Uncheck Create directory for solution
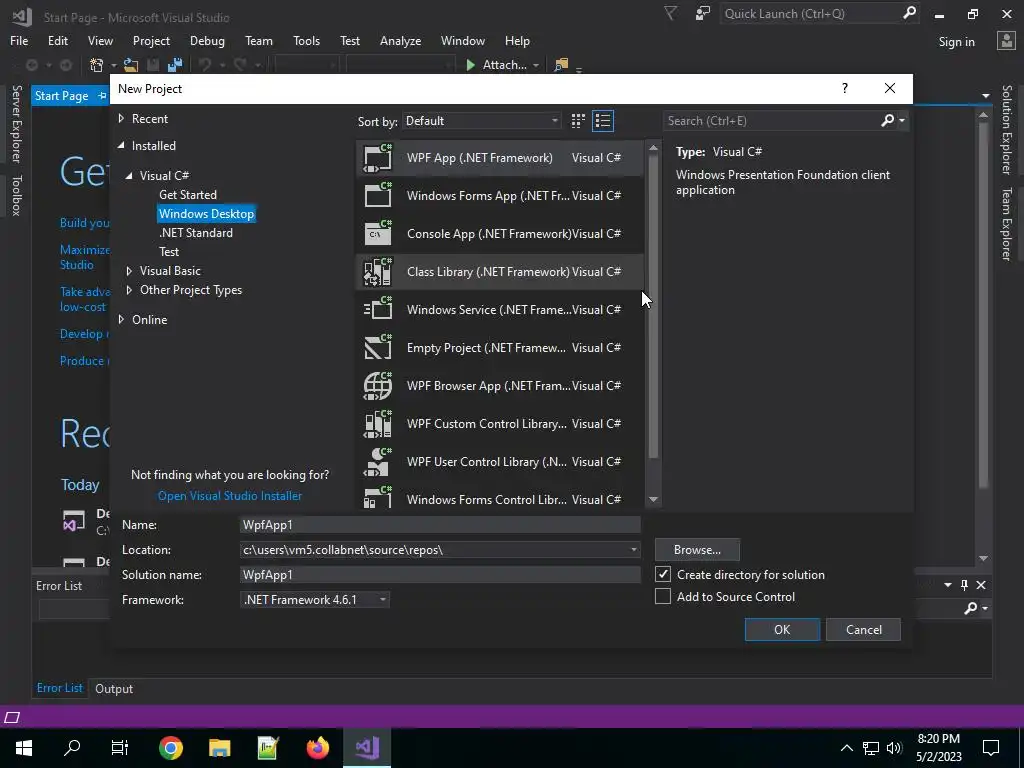This screenshot has width=1024, height=768. (x=663, y=574)
